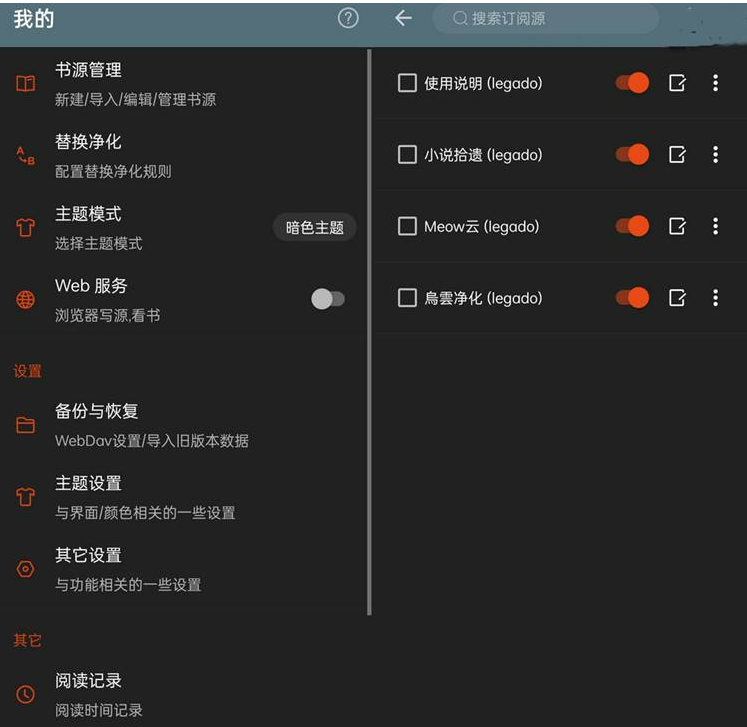Image resolution: width=747 pixels, height=727 pixels.
Task: Click the edit icon for Meow云
Action: coord(677,226)
